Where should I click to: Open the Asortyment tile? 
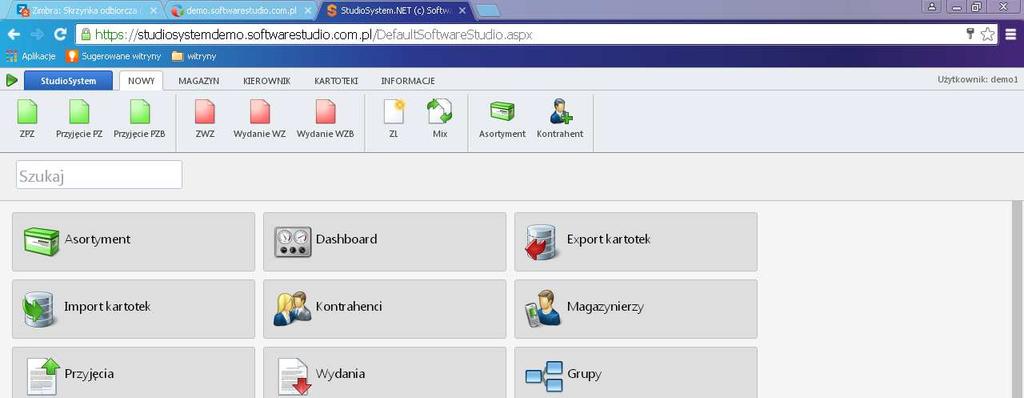tap(133, 241)
